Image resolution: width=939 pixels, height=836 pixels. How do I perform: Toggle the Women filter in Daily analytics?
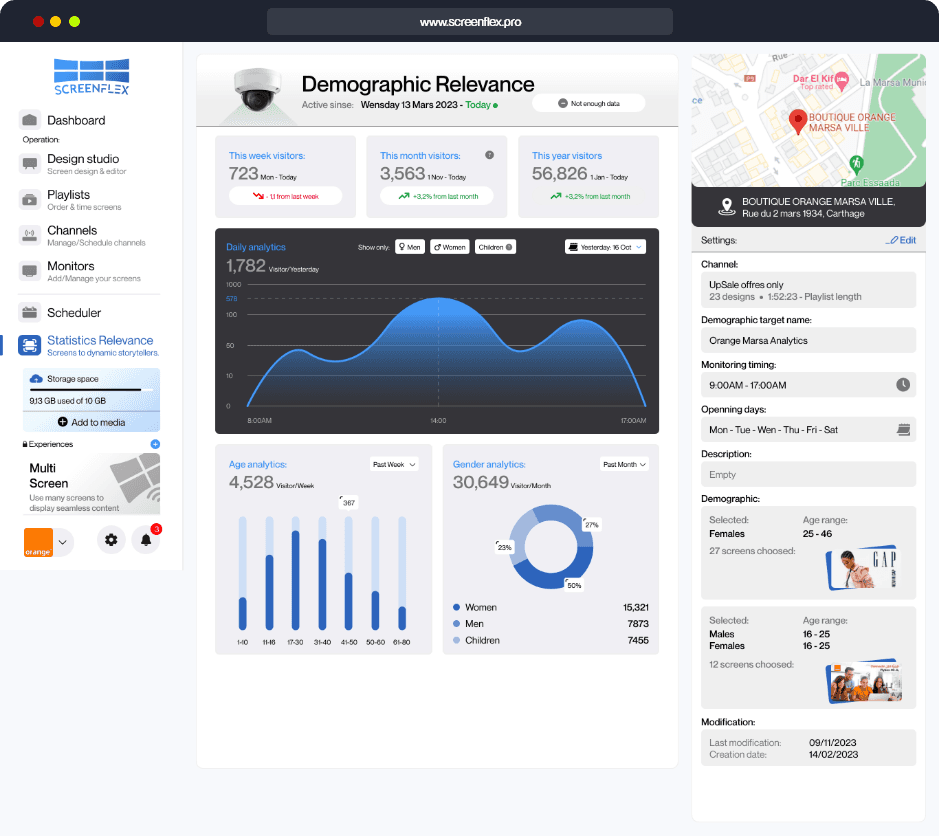click(449, 246)
